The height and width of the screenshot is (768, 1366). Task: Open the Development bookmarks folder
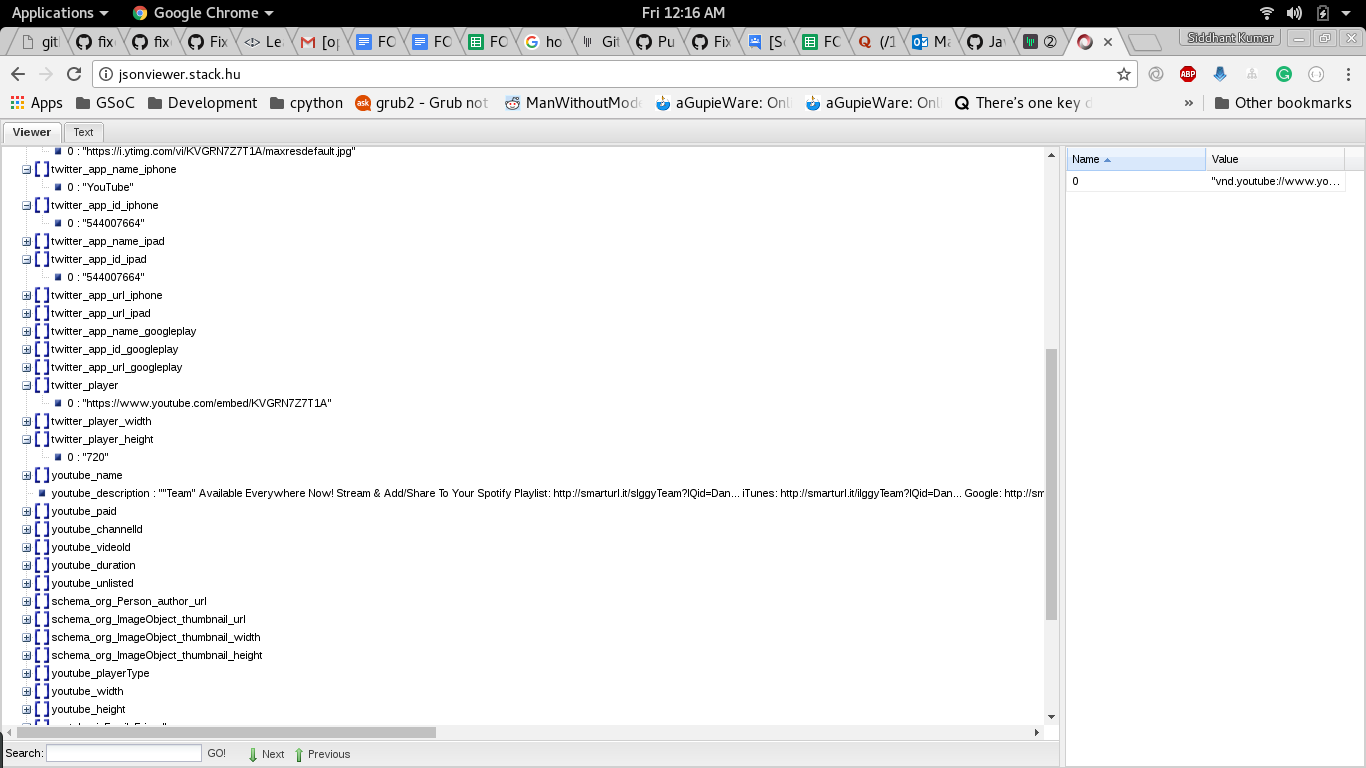(202, 103)
